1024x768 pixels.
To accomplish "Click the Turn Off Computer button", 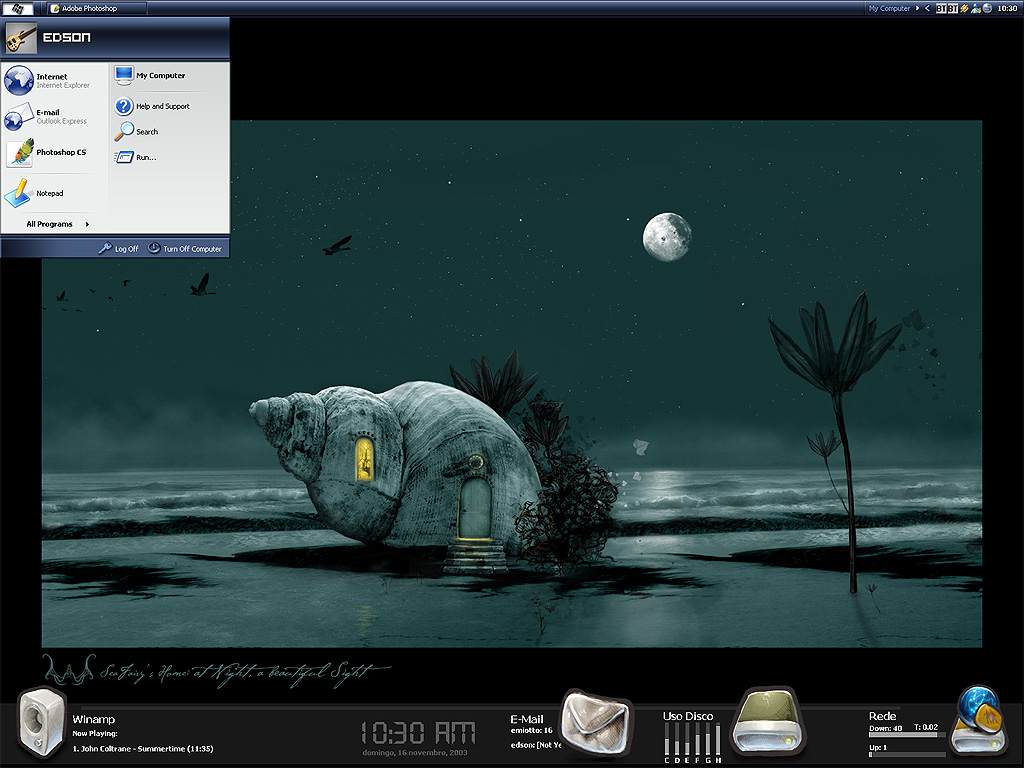I will 185,249.
